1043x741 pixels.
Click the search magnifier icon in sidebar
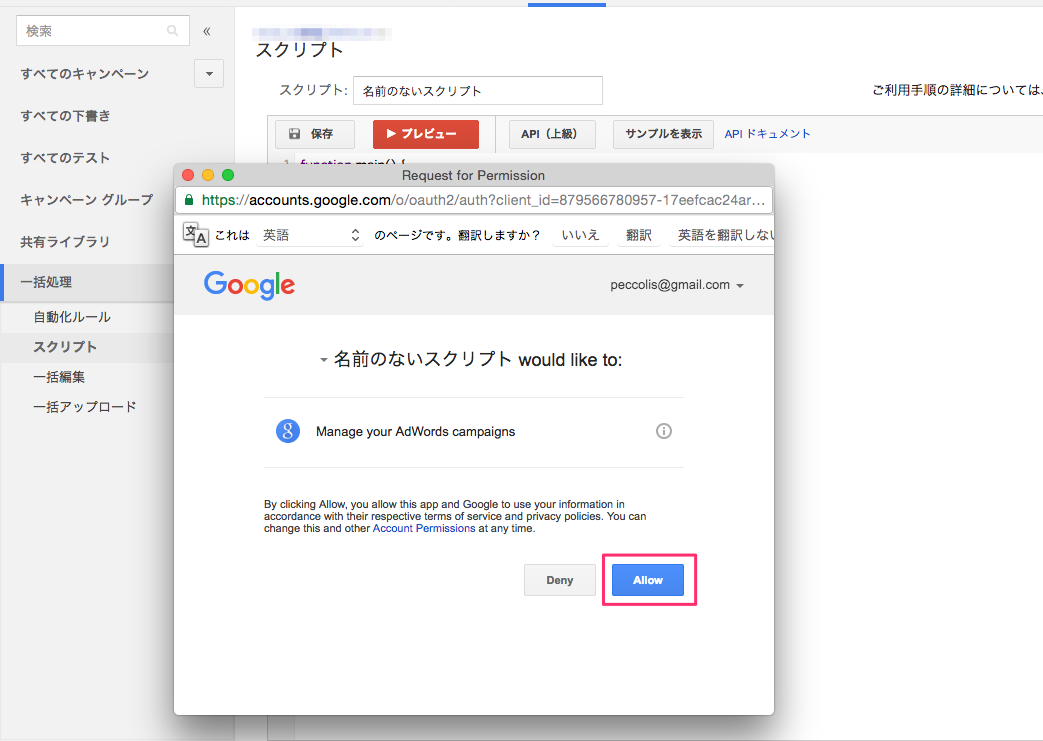[x=172, y=31]
